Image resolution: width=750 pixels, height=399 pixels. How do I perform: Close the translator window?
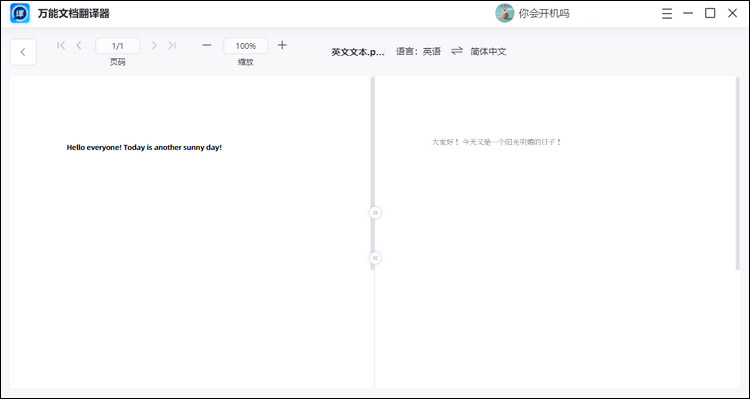click(x=732, y=13)
